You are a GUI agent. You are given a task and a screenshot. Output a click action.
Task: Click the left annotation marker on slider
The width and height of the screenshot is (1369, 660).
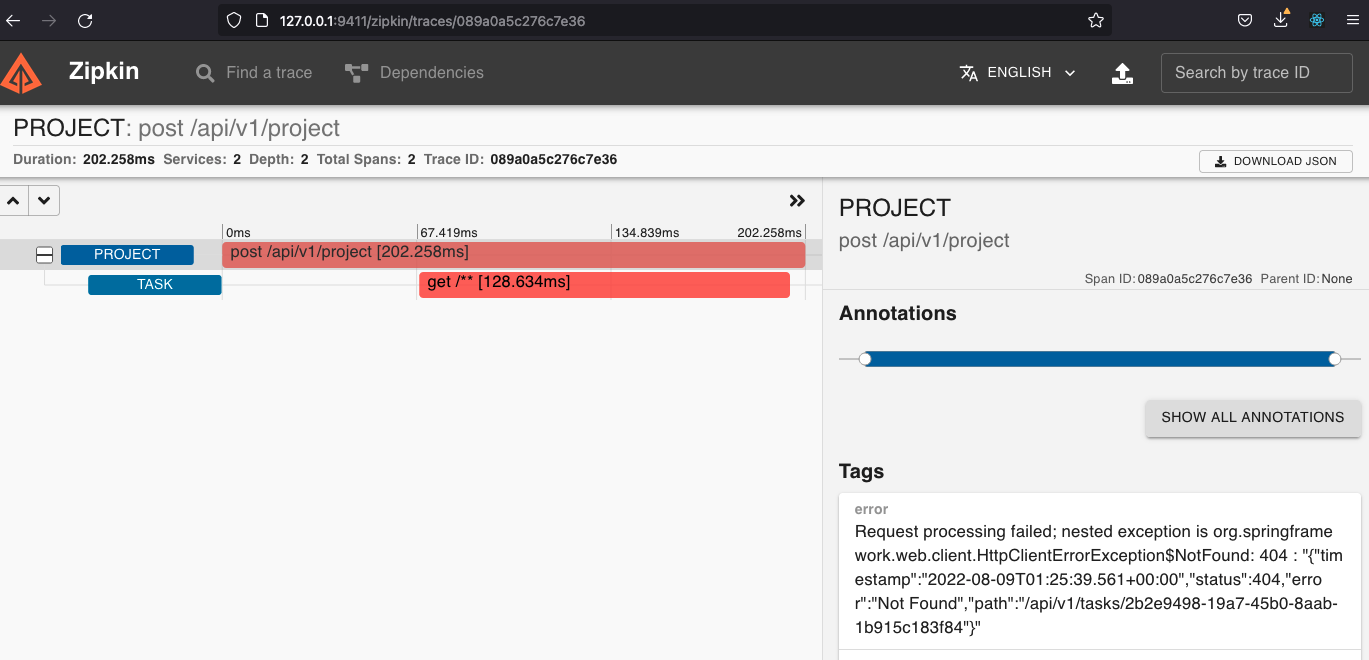click(x=865, y=359)
